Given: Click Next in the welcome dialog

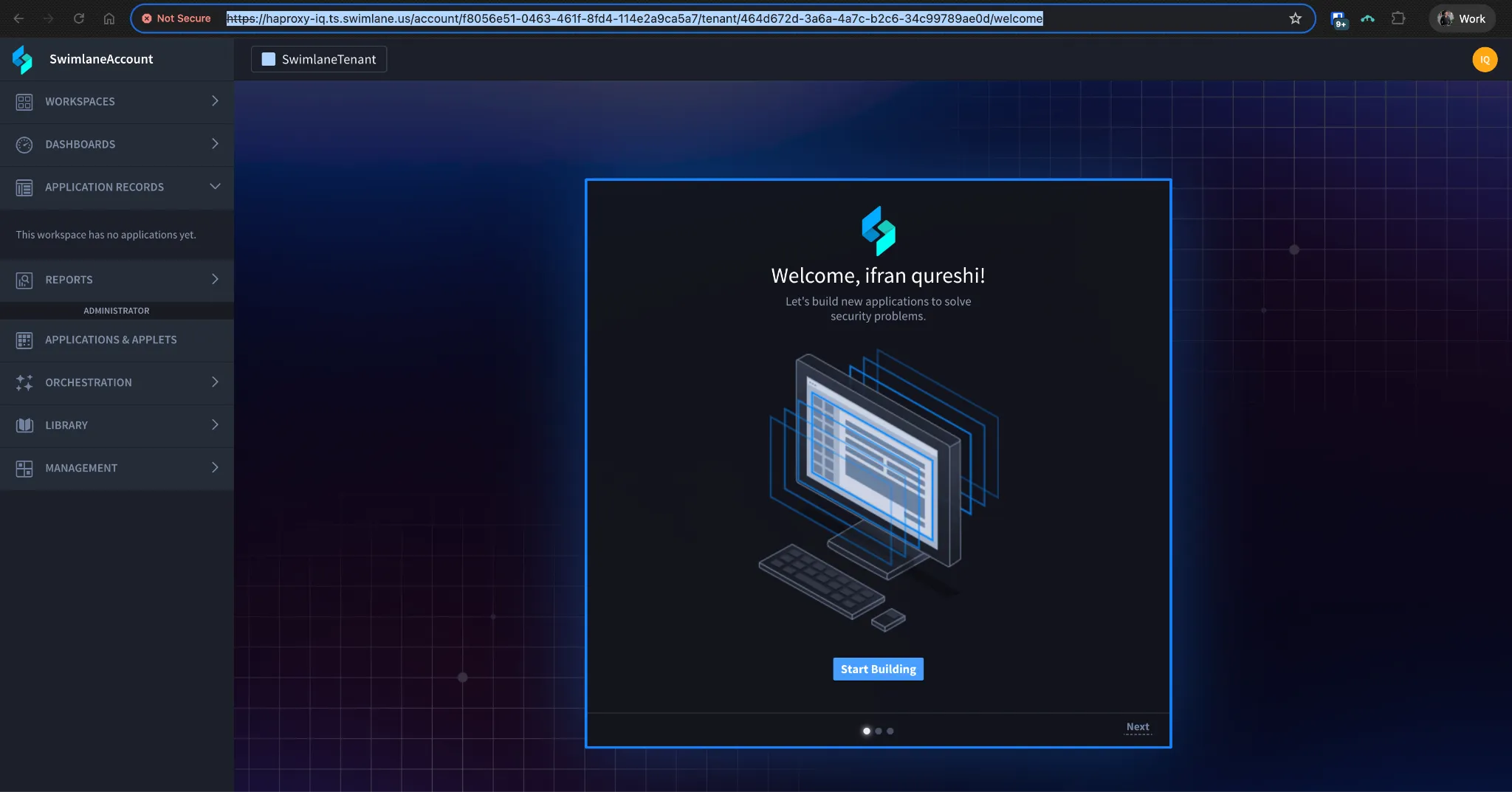Looking at the screenshot, I should pyautogui.click(x=1138, y=727).
